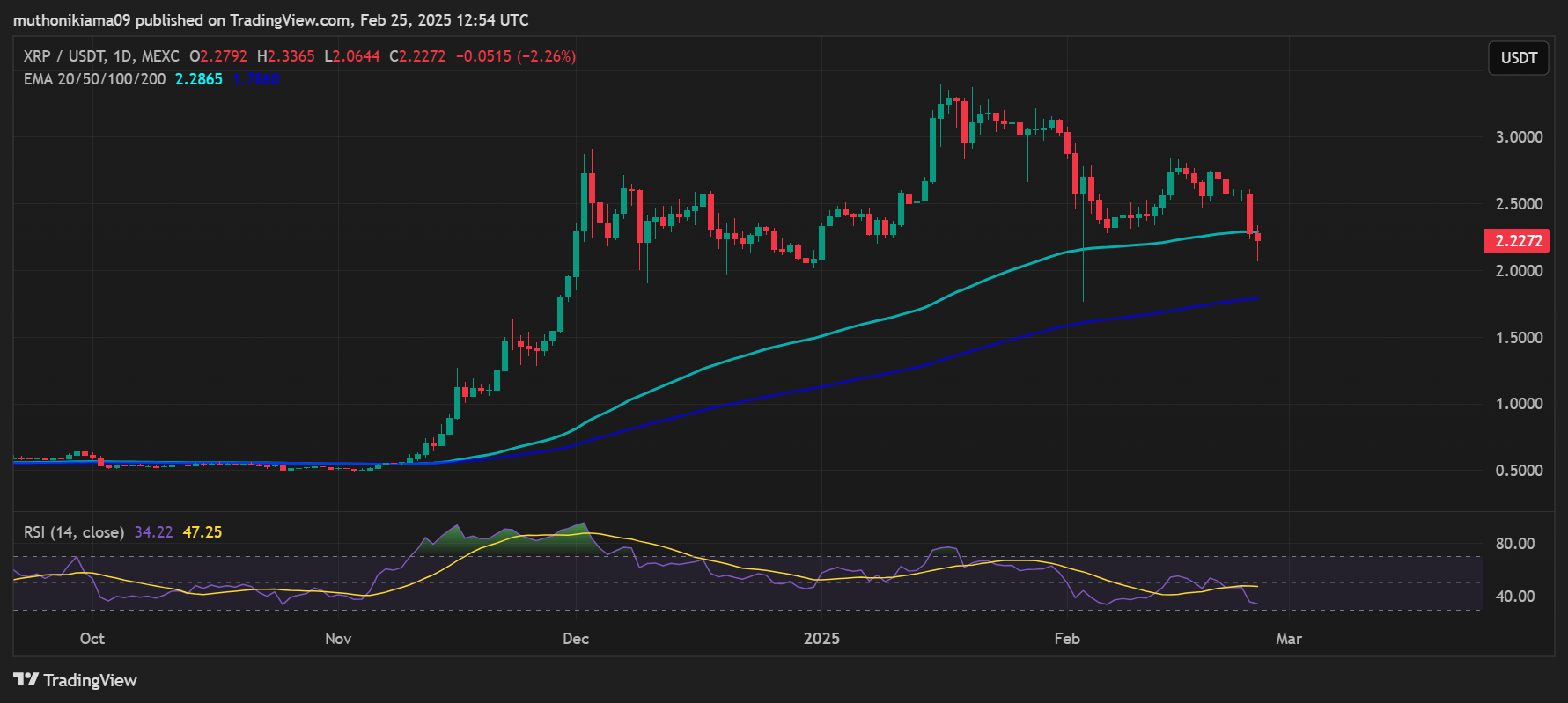Viewport: 1568px width, 703px height.
Task: Click the publication header text by muthonikiama09
Action: [x=271, y=19]
